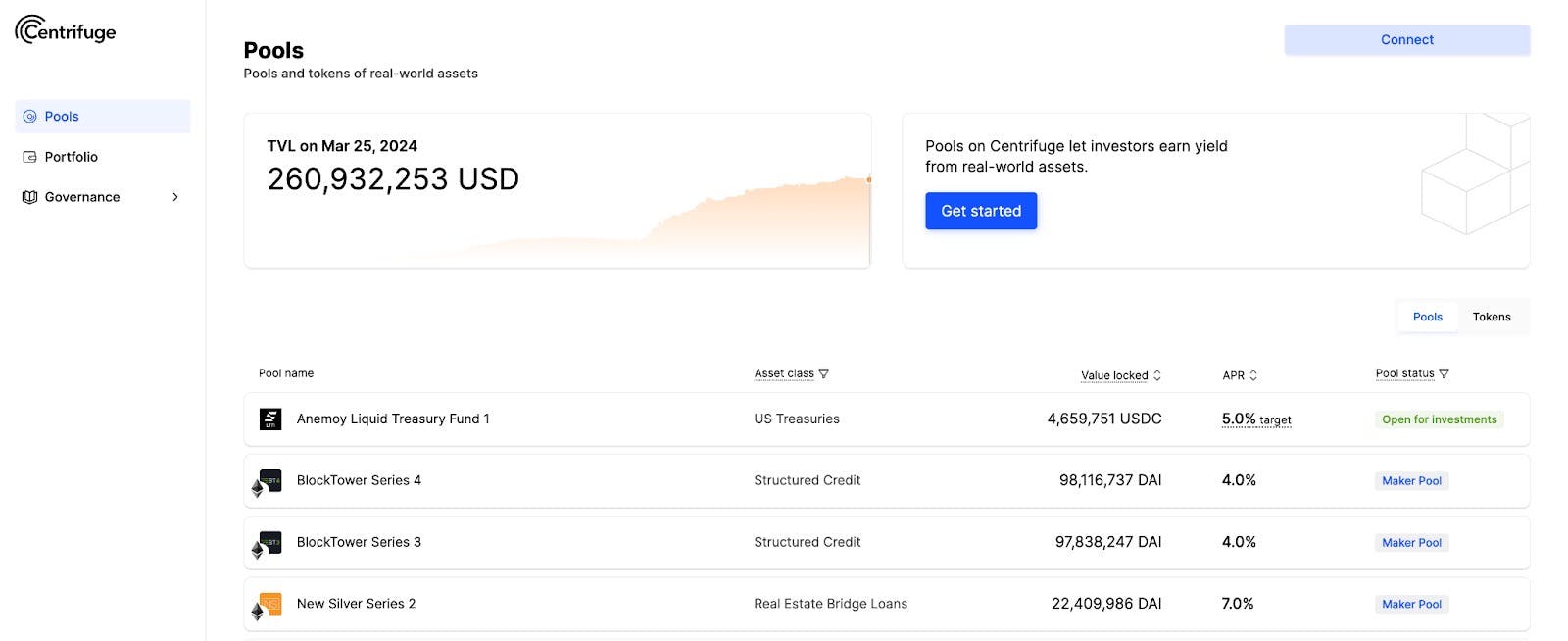Sort pools by Value locked

point(1157,375)
